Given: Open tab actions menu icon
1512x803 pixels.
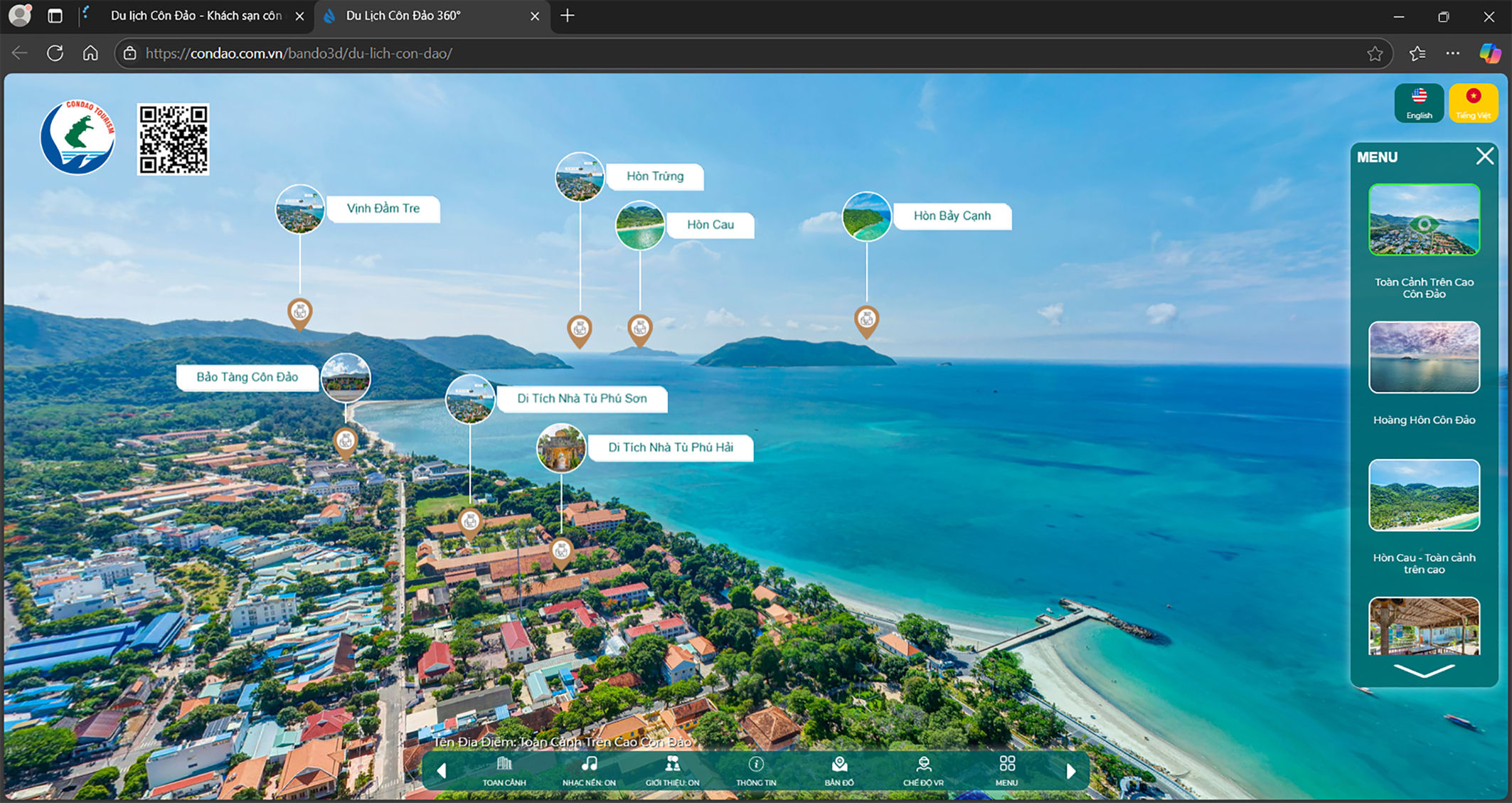Looking at the screenshot, I should click(55, 16).
